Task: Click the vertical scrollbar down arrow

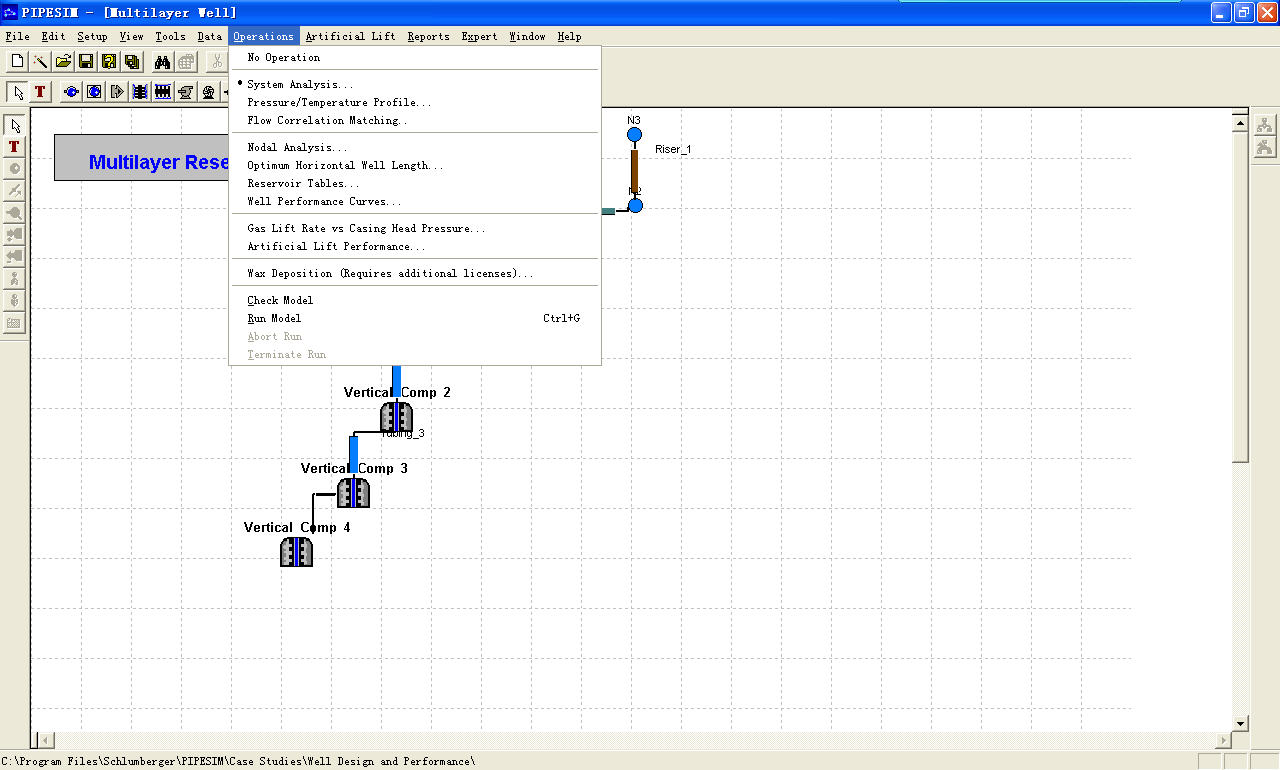Action: [1241, 723]
